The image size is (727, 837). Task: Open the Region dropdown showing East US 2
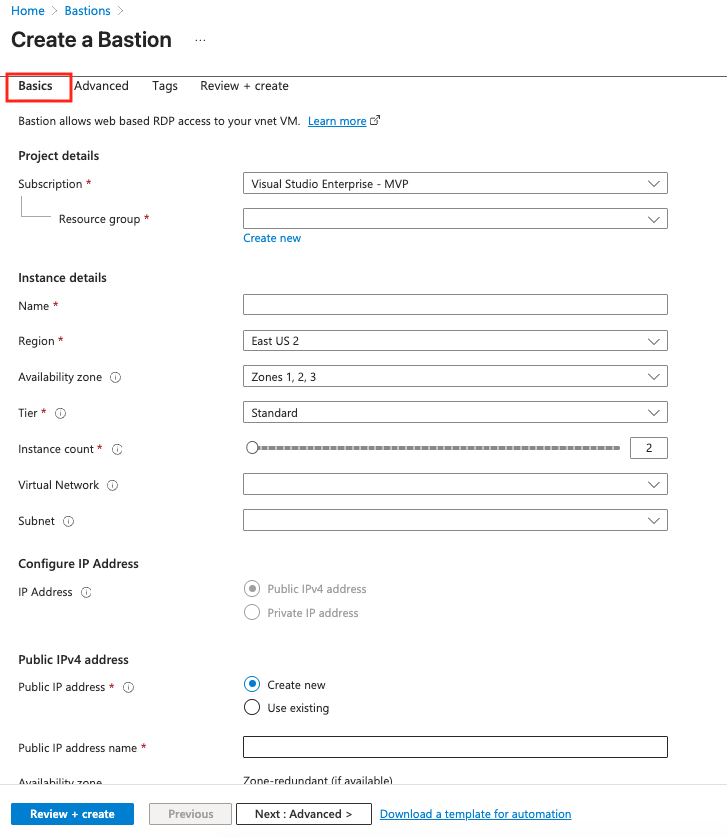click(x=455, y=341)
